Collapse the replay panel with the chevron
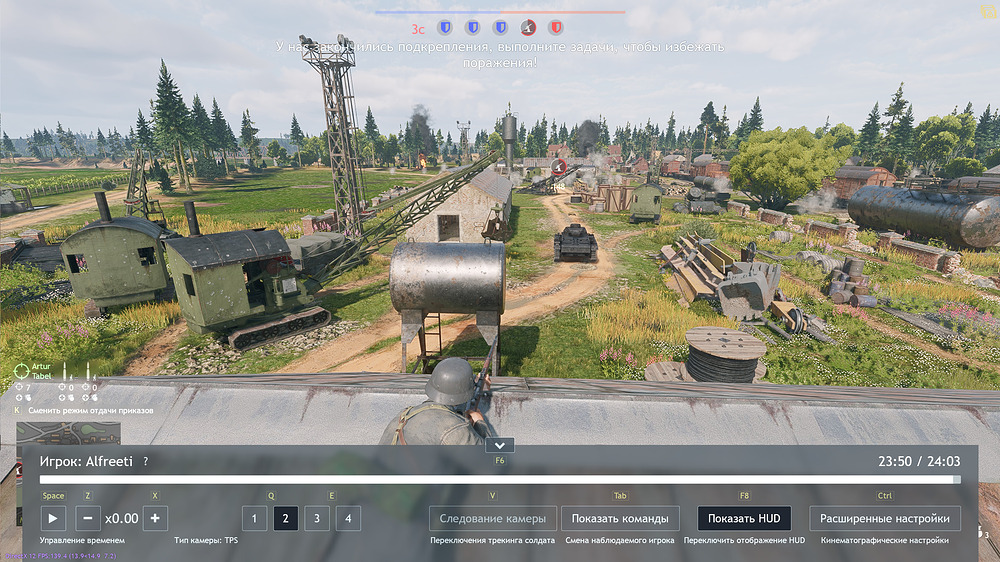Image resolution: width=1000 pixels, height=562 pixels. point(499,445)
